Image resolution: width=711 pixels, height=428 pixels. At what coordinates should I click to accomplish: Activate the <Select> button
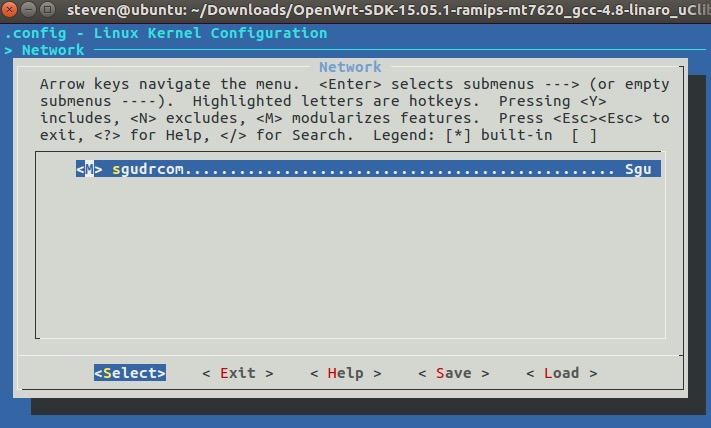click(x=130, y=373)
